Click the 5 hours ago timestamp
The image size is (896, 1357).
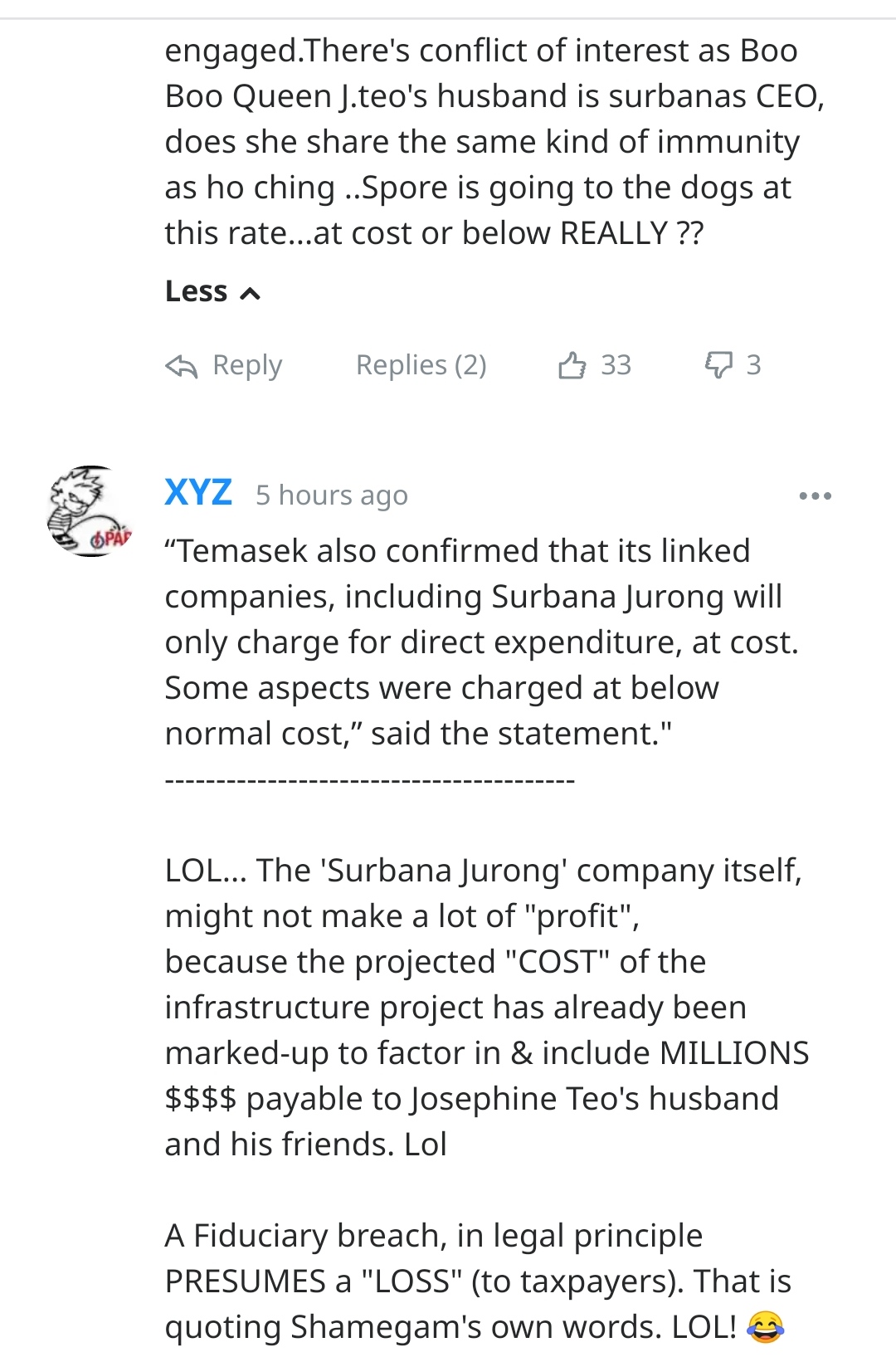pos(331,495)
